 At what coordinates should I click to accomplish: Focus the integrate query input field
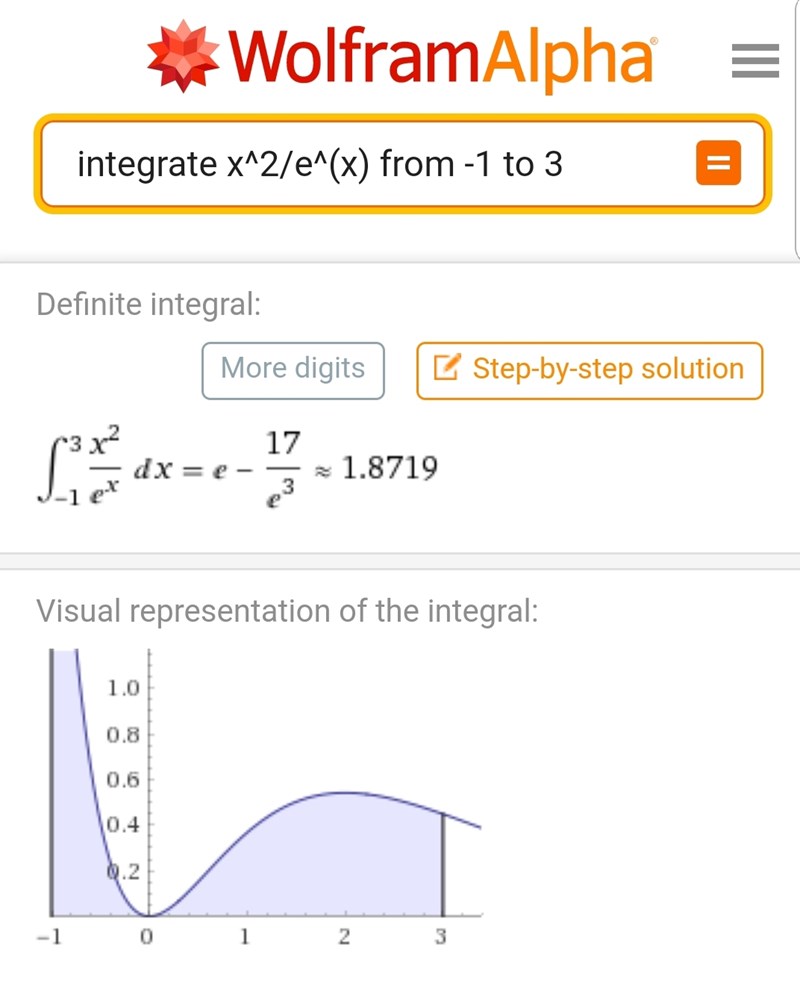380,164
